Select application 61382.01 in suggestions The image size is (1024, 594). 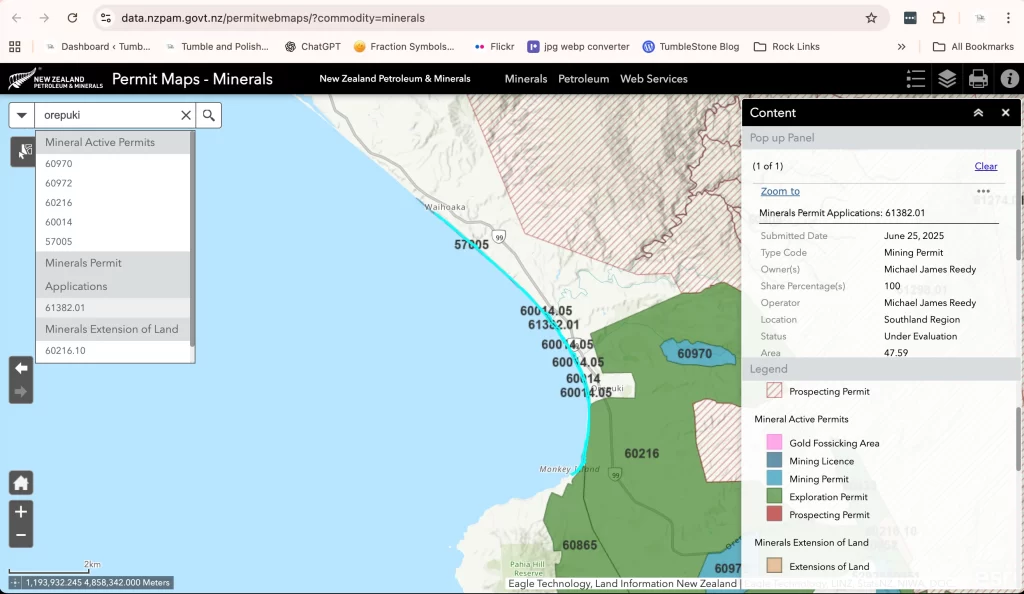pos(65,308)
